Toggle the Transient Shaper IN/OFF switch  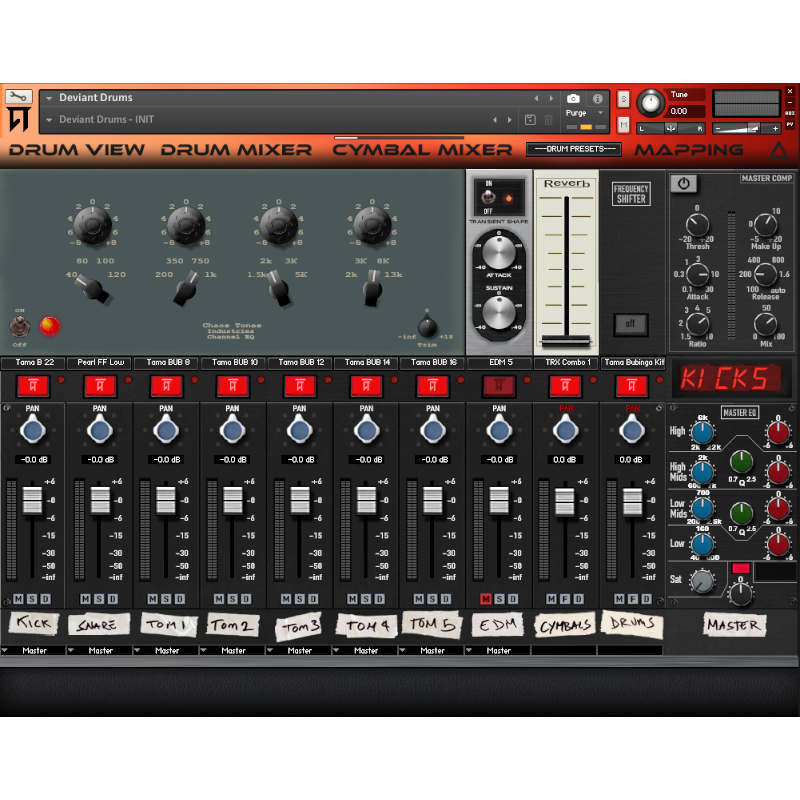tap(488, 197)
